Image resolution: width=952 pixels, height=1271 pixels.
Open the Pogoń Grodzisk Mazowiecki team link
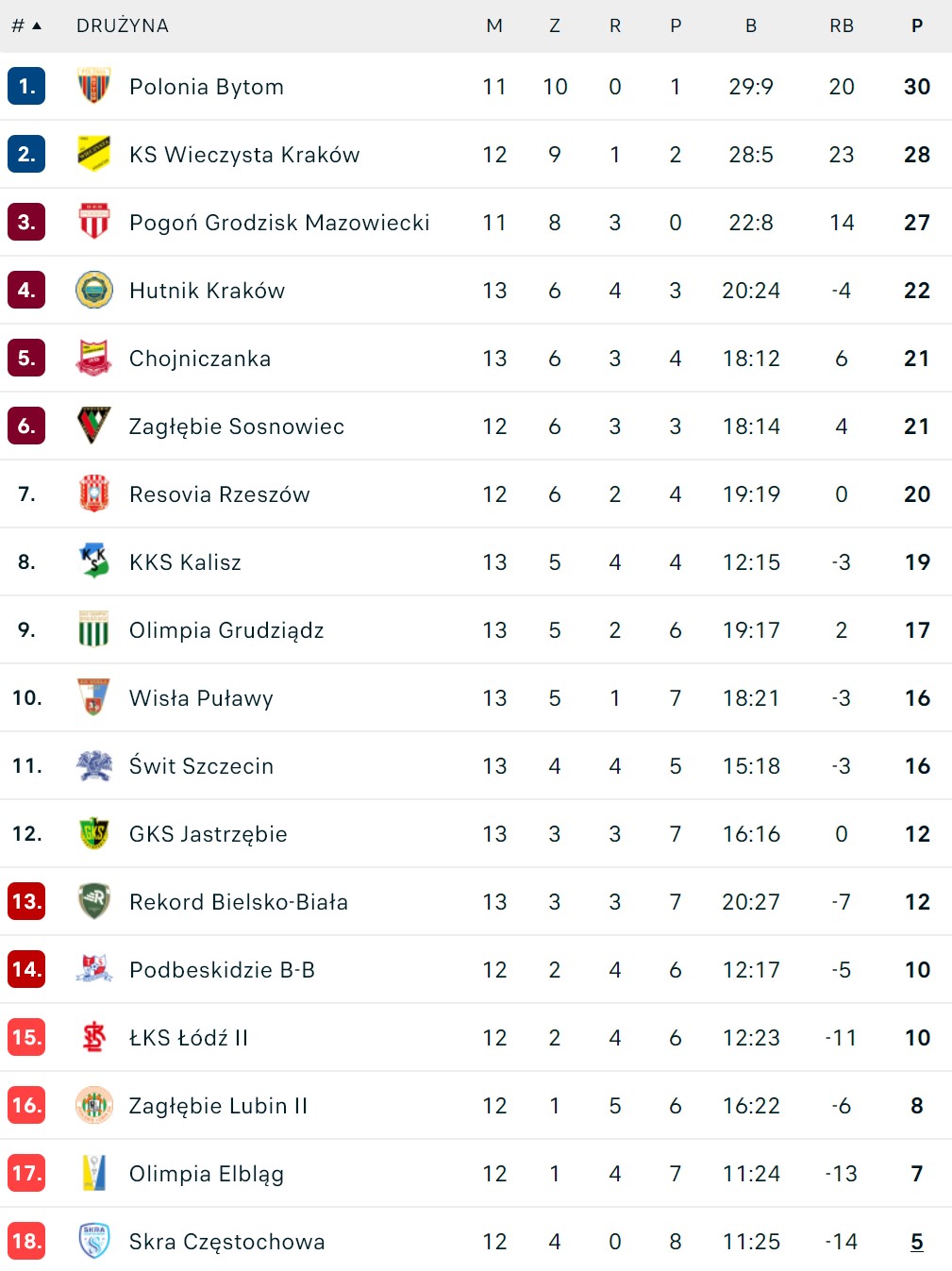[279, 223]
